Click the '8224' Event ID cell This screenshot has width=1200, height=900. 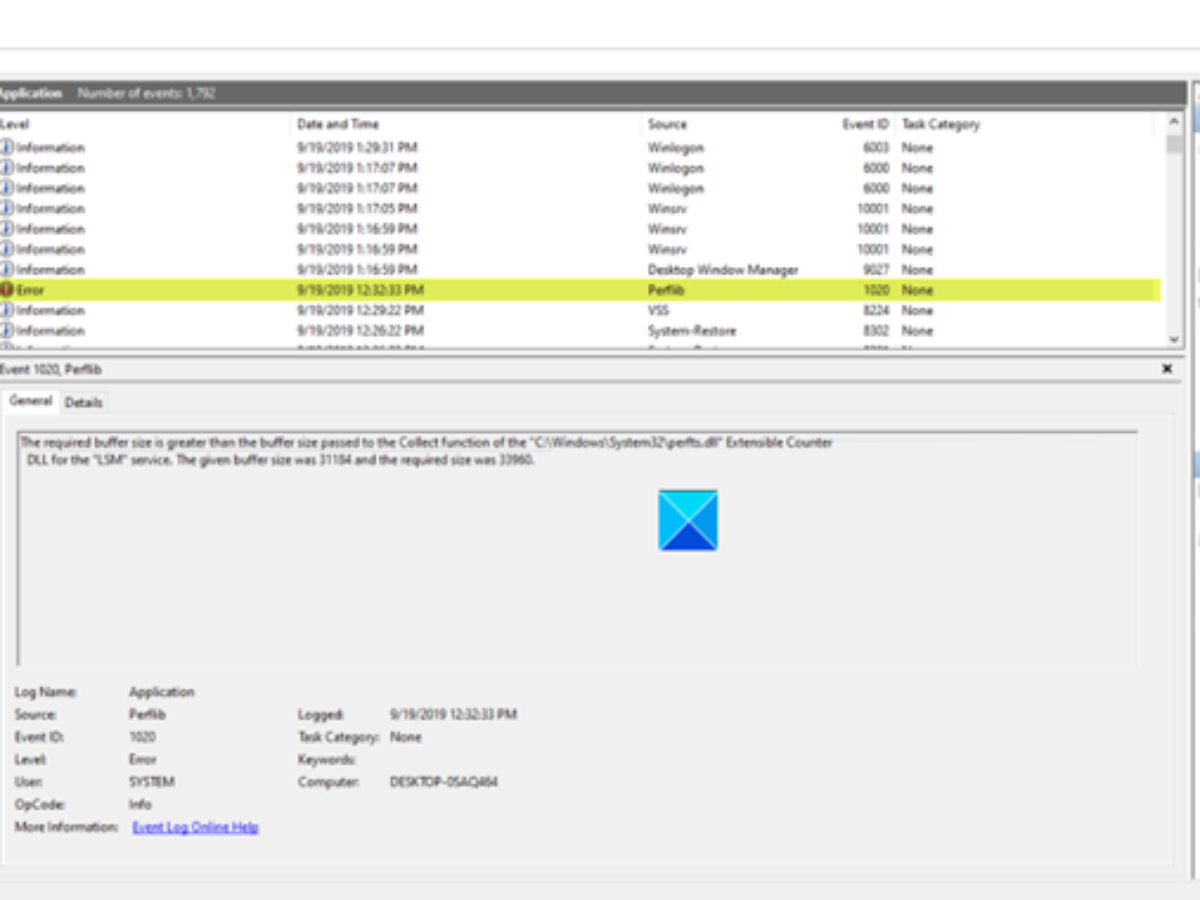click(876, 310)
